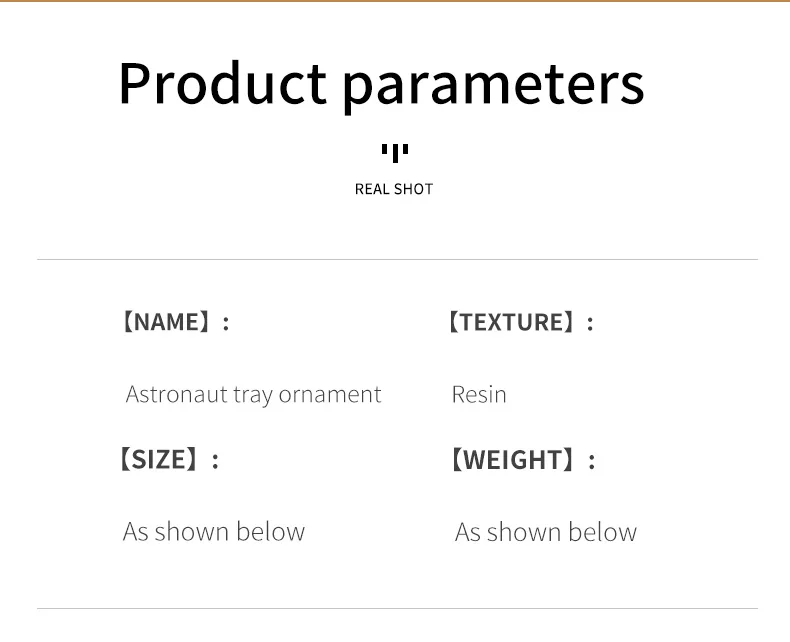
Task: Click the word "SHOT" in the subtitle
Action: [x=414, y=189]
